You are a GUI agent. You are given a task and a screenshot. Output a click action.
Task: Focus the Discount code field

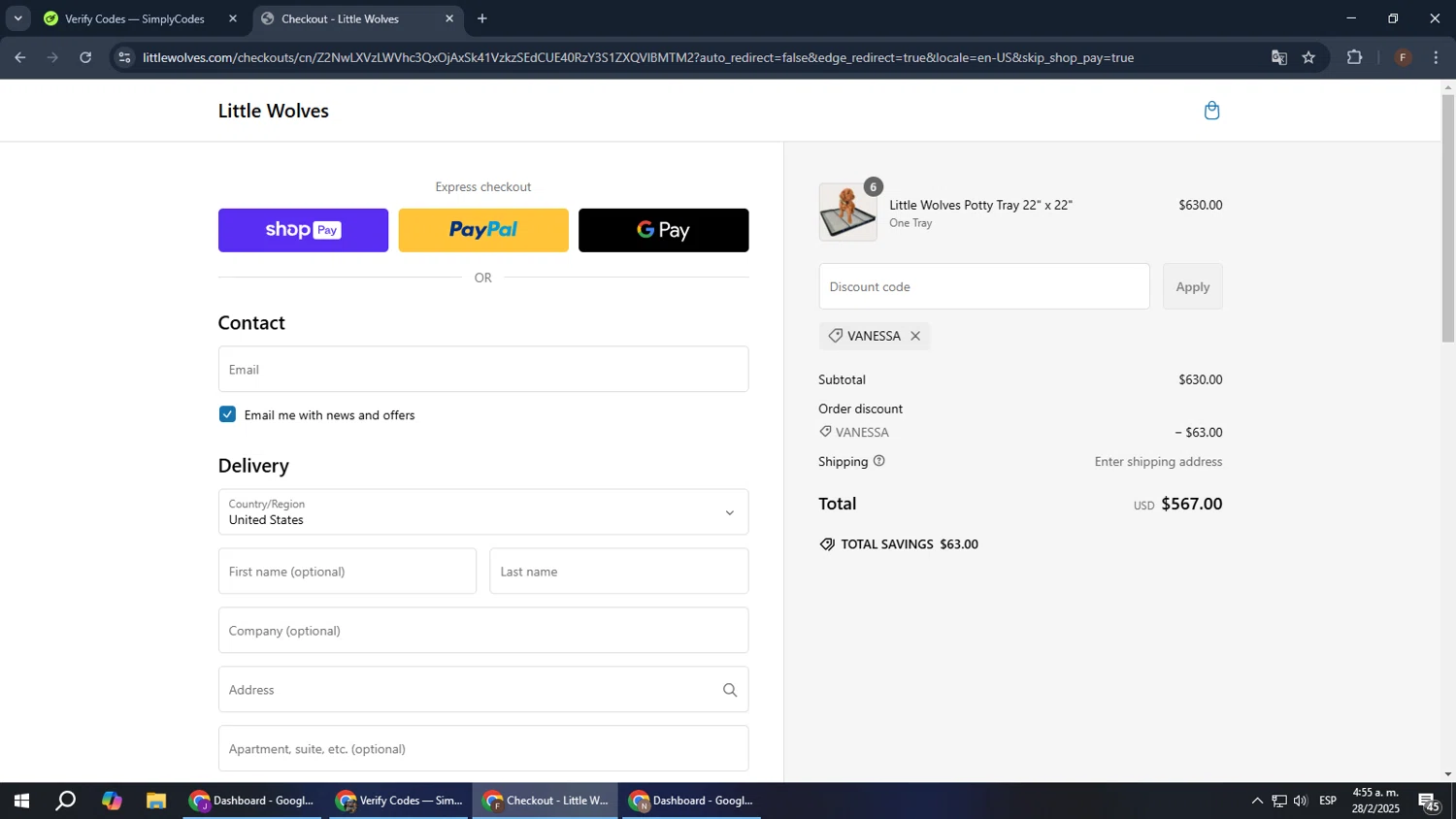click(x=984, y=286)
